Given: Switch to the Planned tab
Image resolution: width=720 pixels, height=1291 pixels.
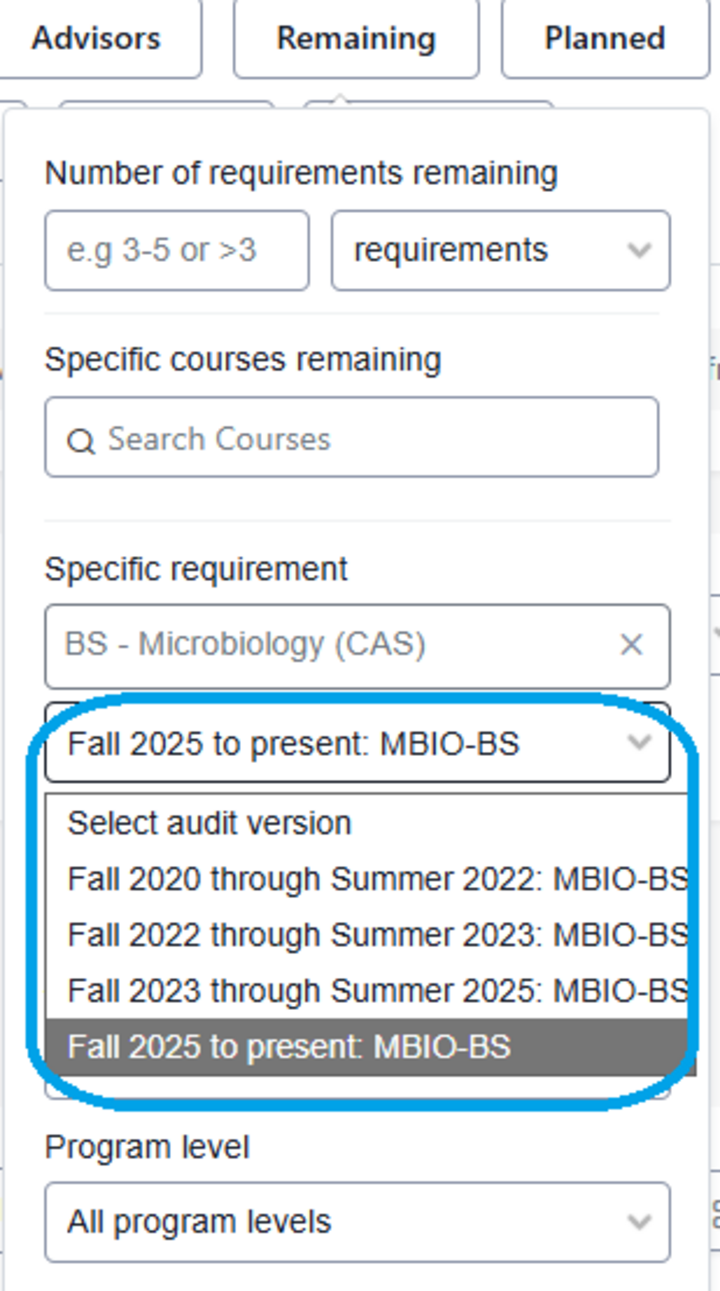Looking at the screenshot, I should (x=604, y=39).
